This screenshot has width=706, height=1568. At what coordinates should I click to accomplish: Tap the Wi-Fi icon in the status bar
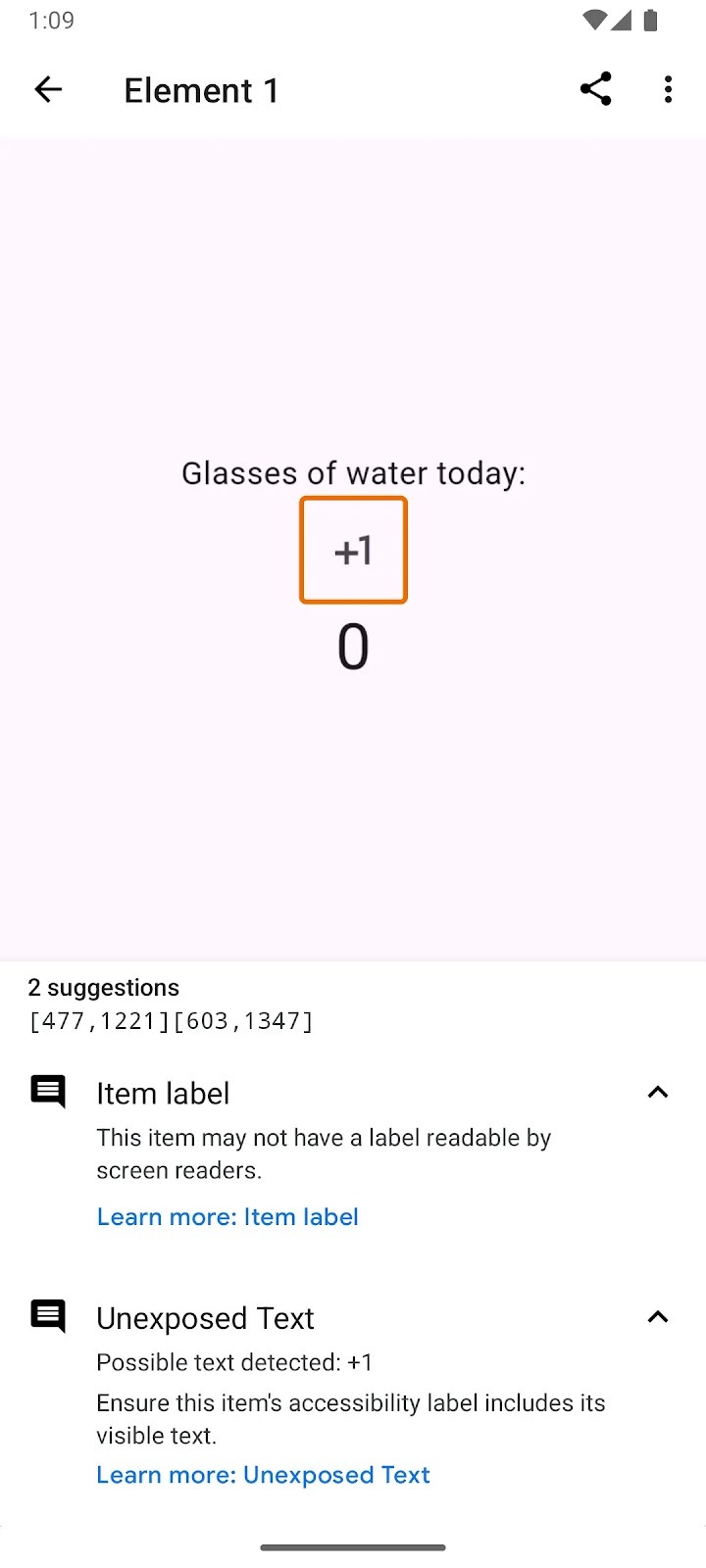[x=593, y=21]
